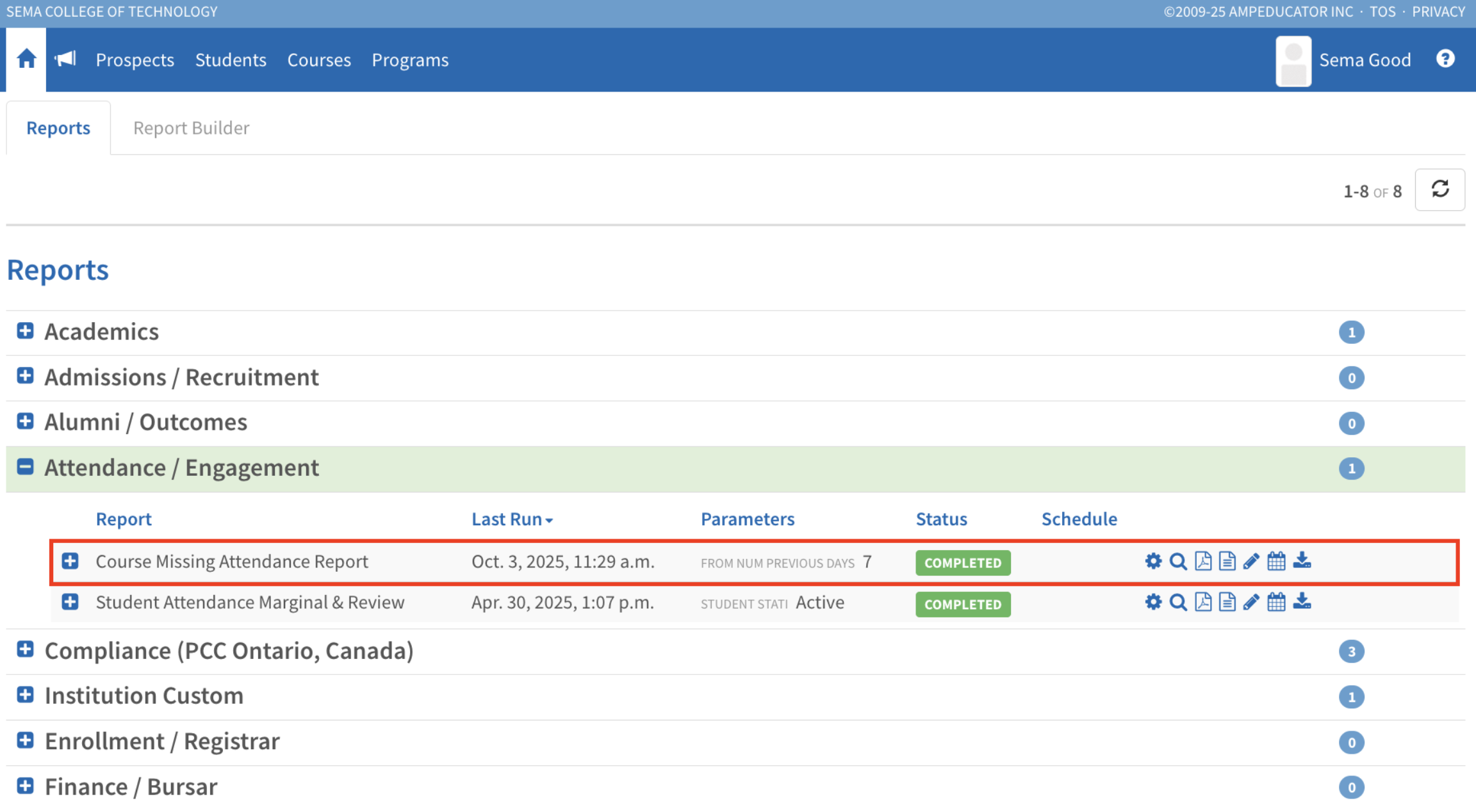Click the pencil edit icon for Student Attendance Marginal & Review

coord(1251,603)
